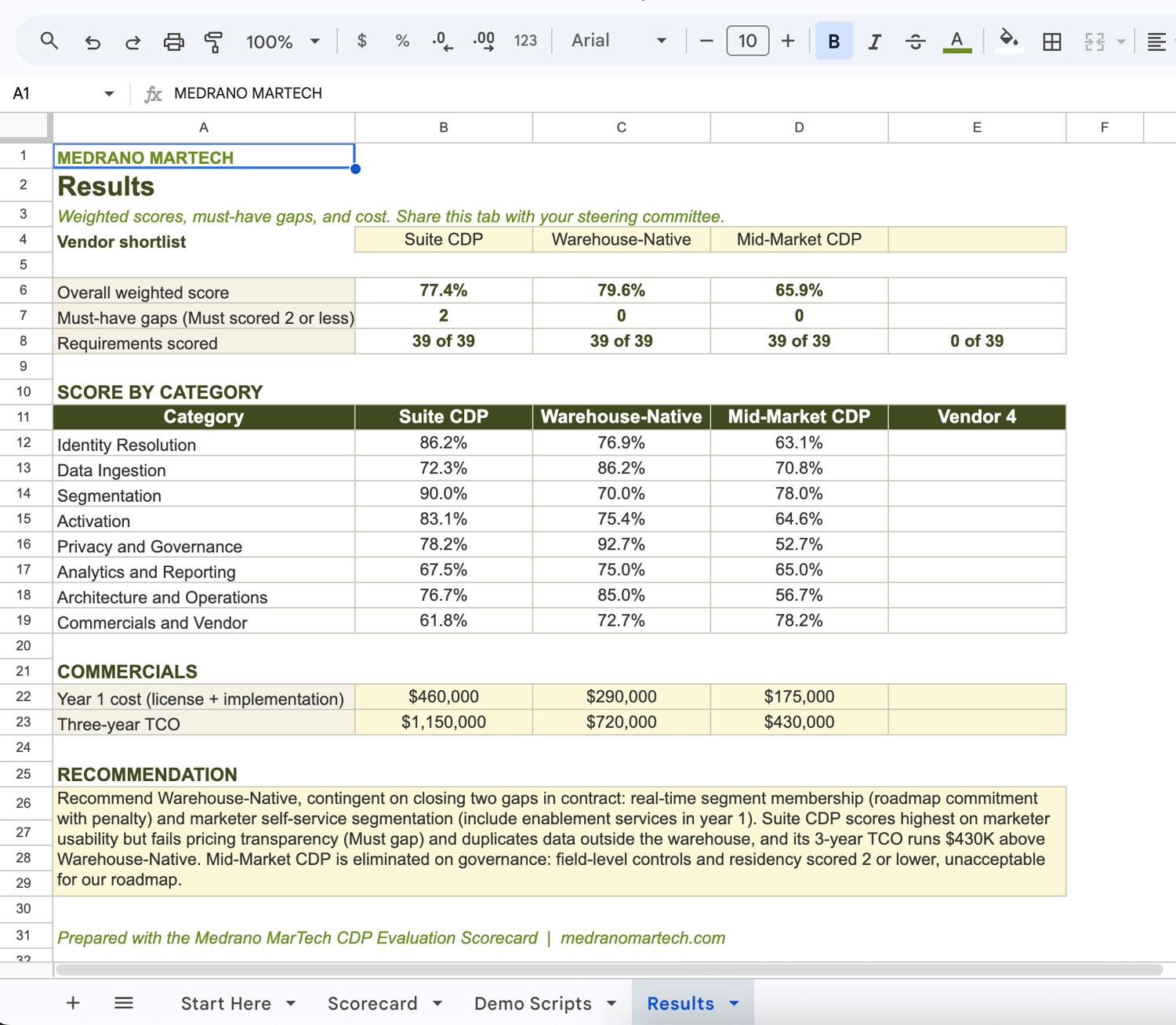Open the borders tool

[x=1052, y=41]
